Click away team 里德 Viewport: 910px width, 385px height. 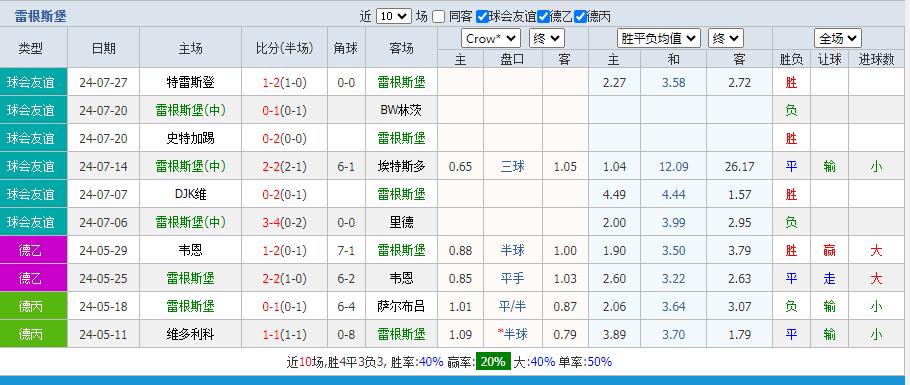click(x=401, y=222)
